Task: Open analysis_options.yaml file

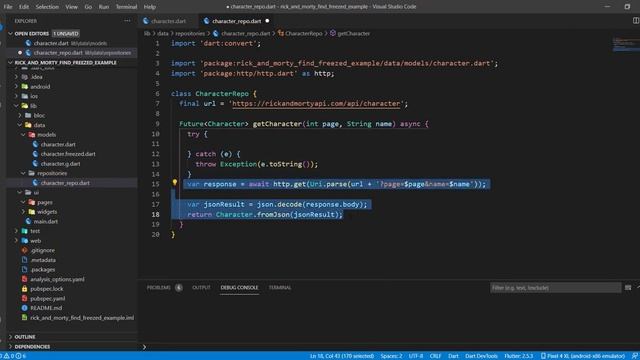Action: 57,279
